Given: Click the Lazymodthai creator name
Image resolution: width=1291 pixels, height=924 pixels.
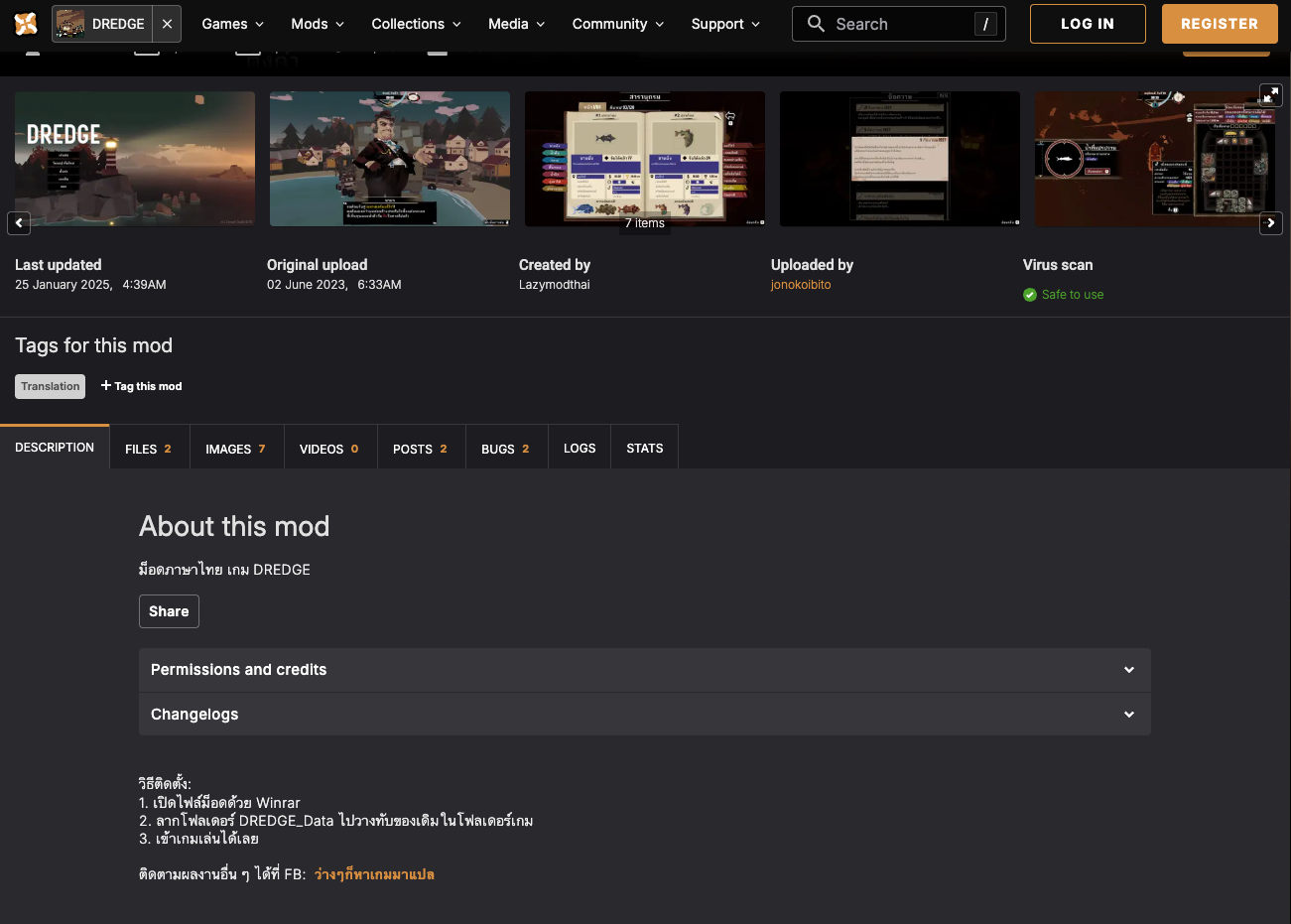Looking at the screenshot, I should [555, 285].
